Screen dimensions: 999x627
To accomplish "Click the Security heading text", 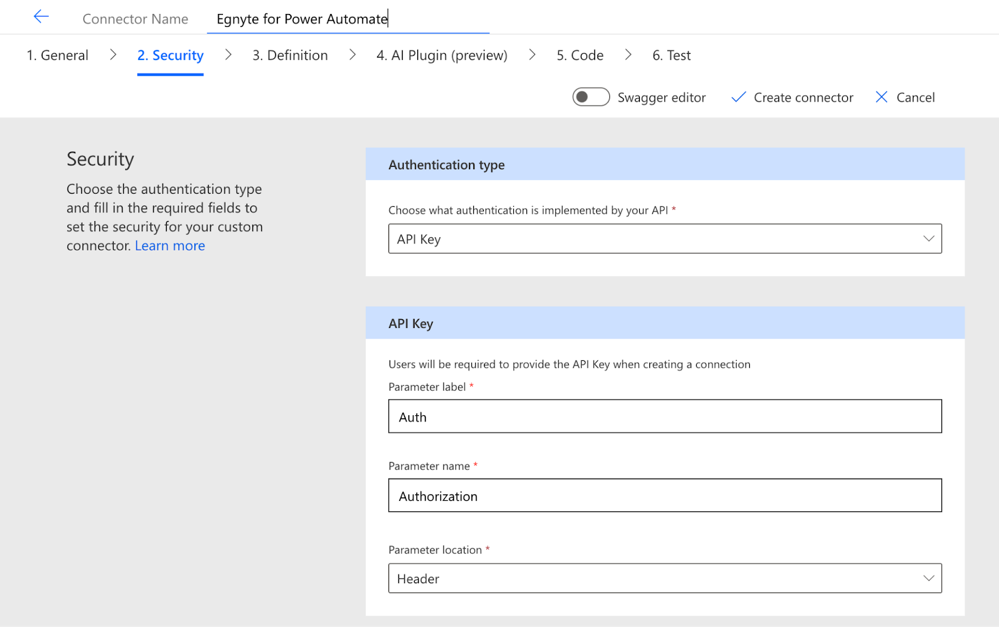I will [x=100, y=159].
